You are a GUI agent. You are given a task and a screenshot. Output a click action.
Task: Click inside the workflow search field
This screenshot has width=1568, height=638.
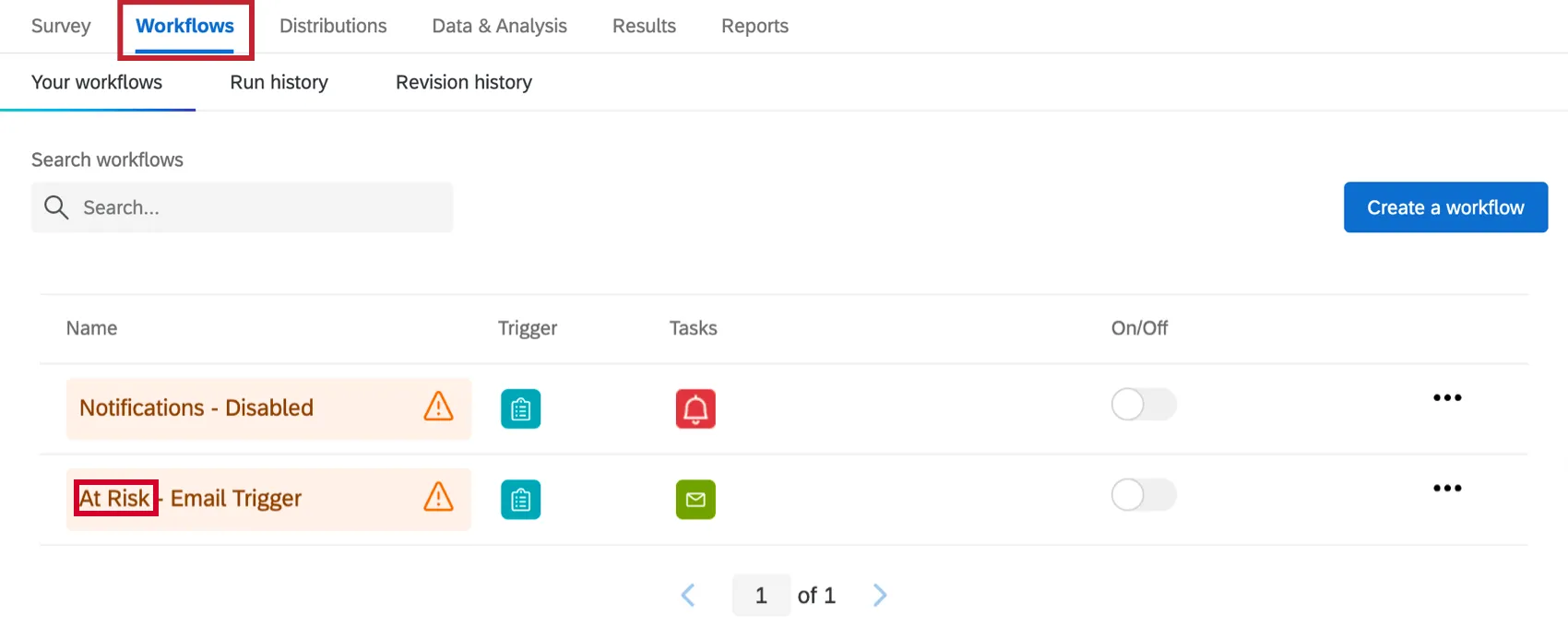point(240,207)
